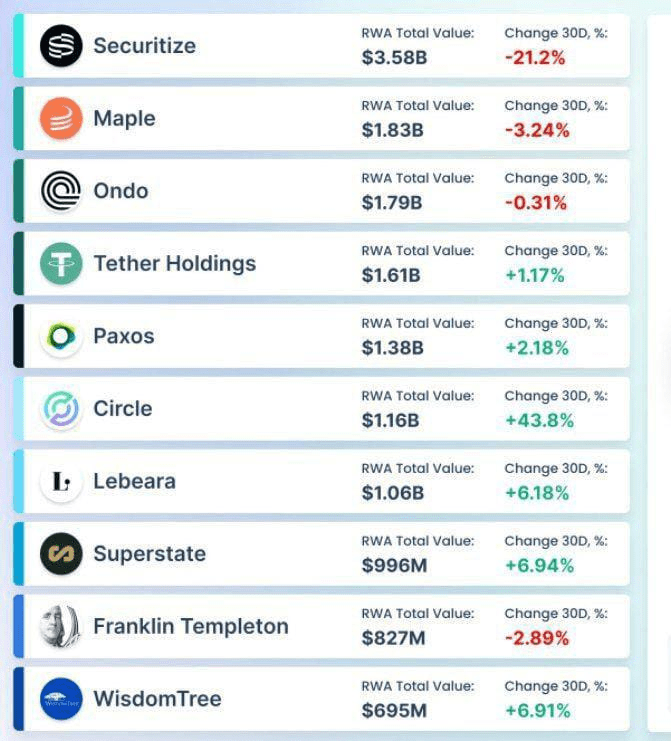
Task: Click the WisdomTree blue logo icon
Action: click(61, 699)
